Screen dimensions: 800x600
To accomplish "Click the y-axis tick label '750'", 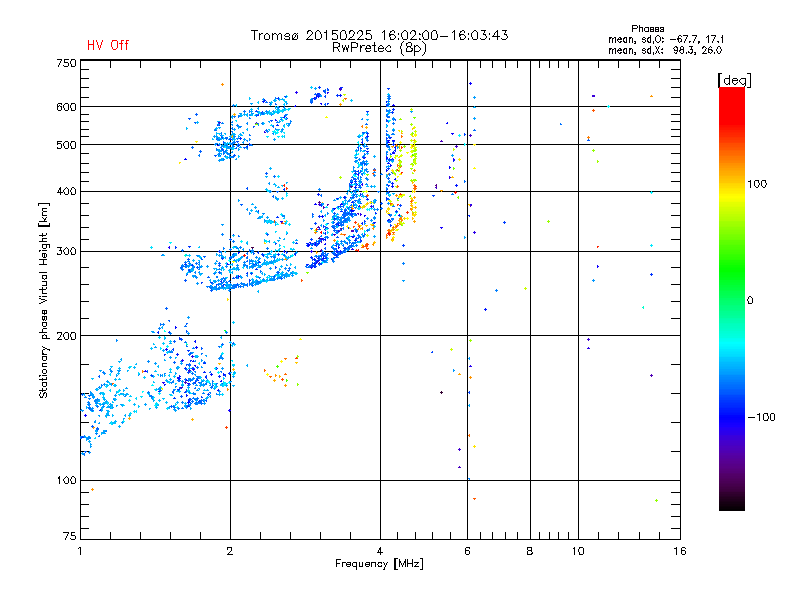I will click(x=66, y=63).
